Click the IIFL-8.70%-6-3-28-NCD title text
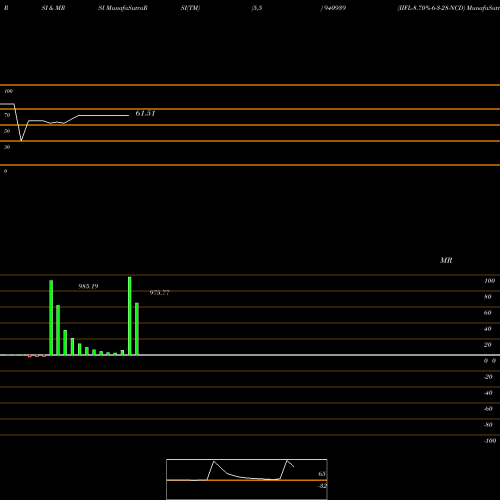This screenshot has height=500, width=500. coord(431,8)
